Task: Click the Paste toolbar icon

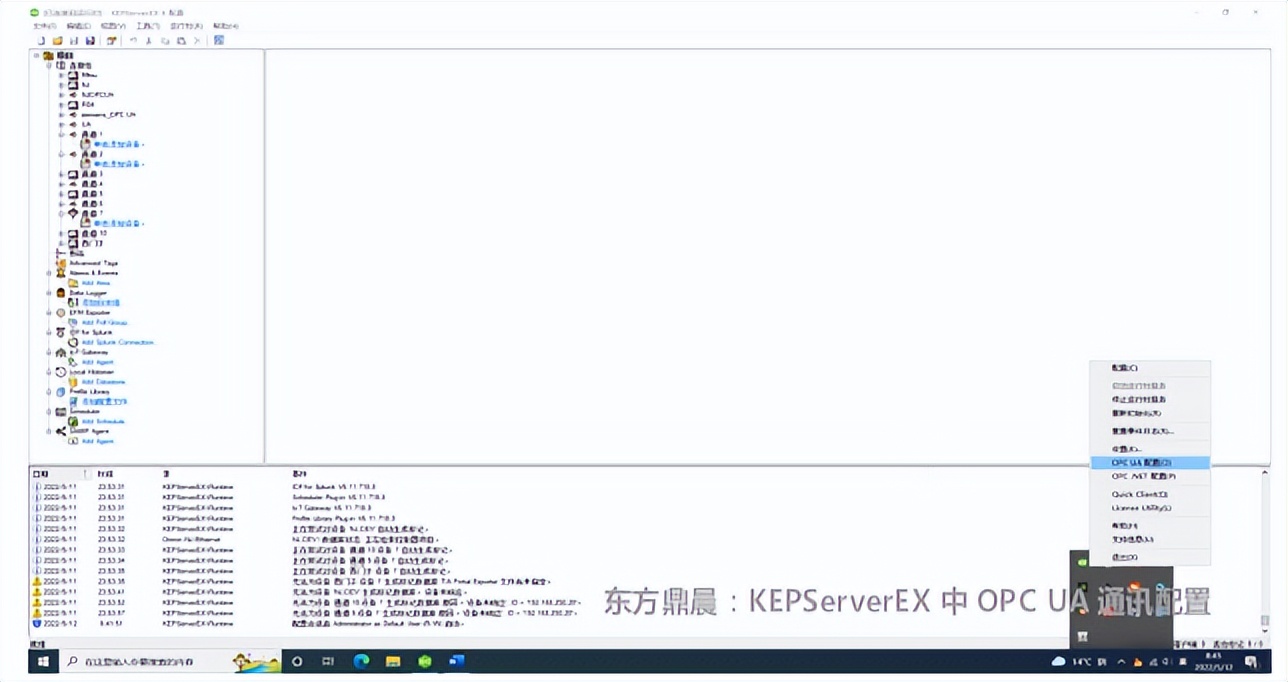Action: click(181, 41)
